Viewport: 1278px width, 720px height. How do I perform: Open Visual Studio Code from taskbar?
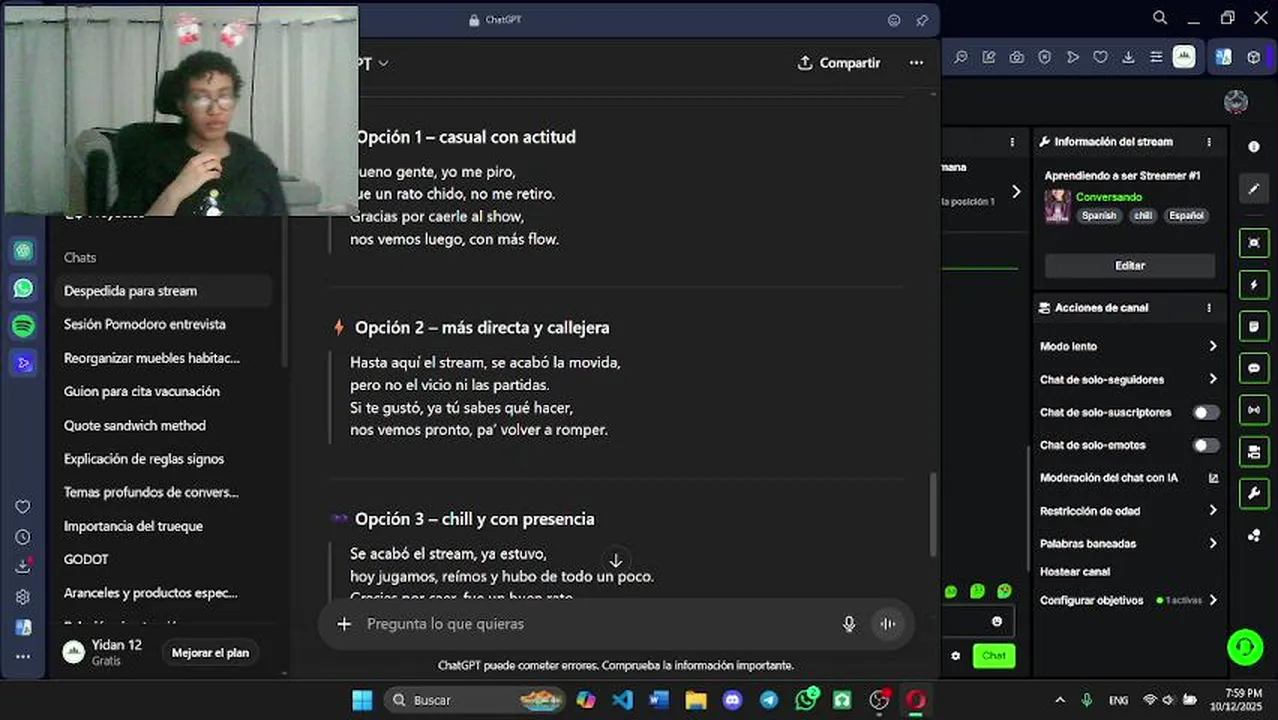(x=622, y=700)
